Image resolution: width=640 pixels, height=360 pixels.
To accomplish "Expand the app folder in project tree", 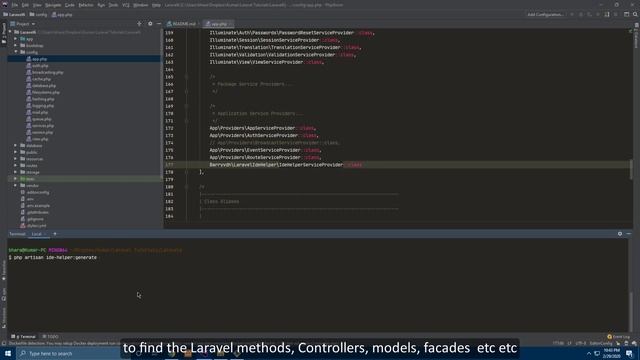I will pos(16,39).
